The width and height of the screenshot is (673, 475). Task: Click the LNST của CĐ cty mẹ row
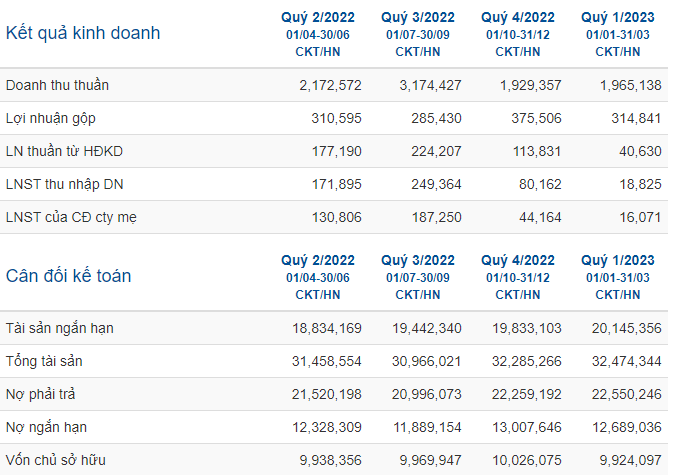pyautogui.click(x=334, y=217)
